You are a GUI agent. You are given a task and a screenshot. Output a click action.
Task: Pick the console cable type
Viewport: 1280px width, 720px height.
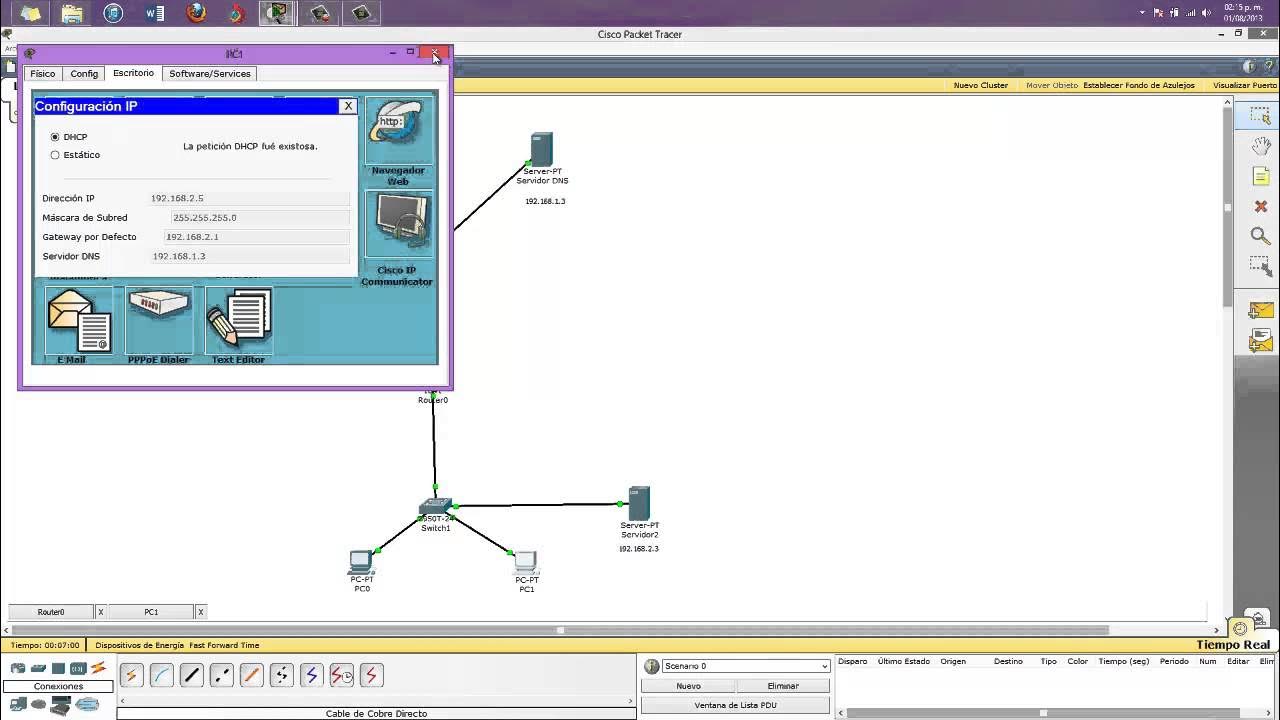(161, 676)
